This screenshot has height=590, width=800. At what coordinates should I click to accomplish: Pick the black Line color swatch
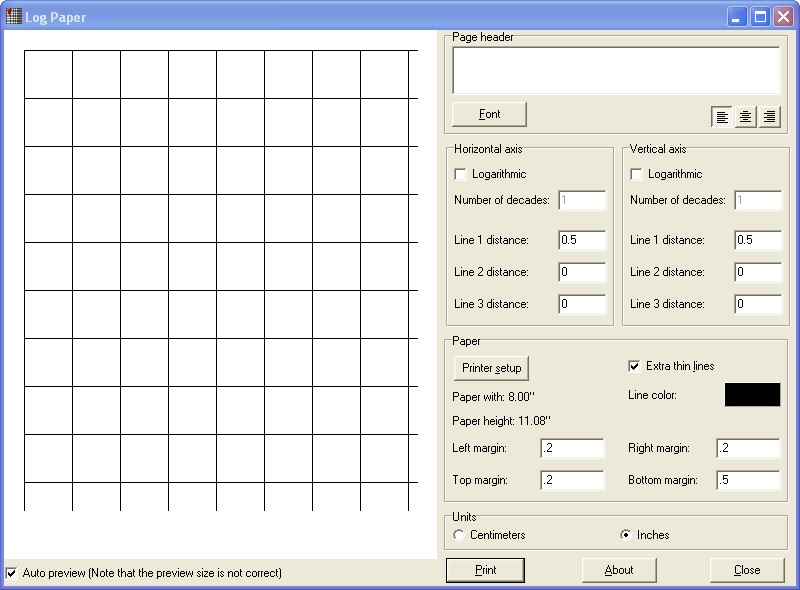click(752, 395)
